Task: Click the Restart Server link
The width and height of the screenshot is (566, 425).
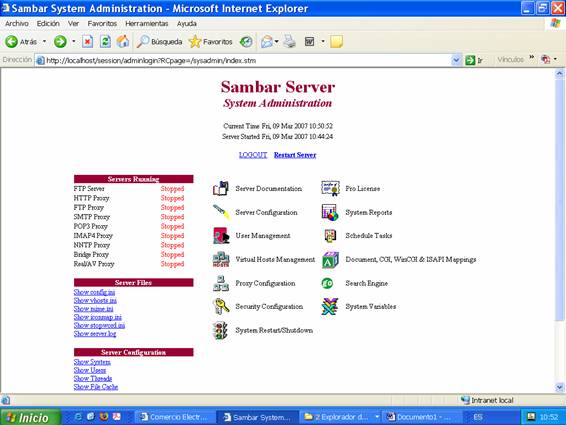Action: click(x=295, y=155)
